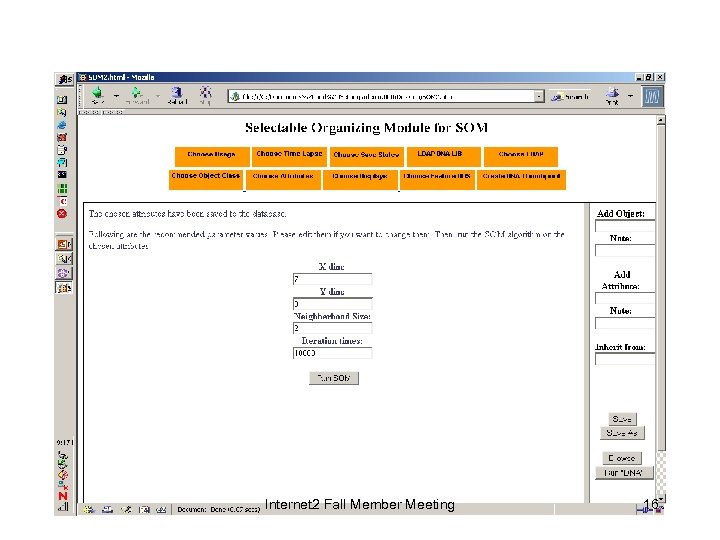Click the Browse button in side panel
Image resolution: width=720 pixels, height=540 pixels.
click(622, 458)
